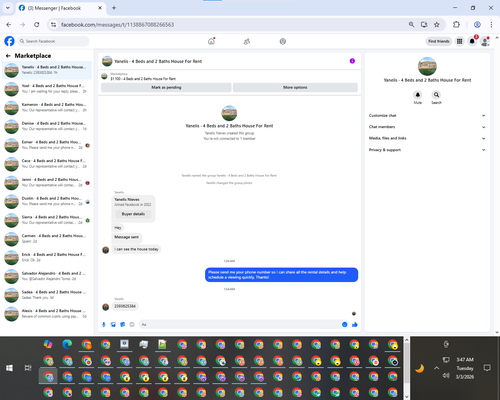Expand Media, files and links section

pos(427,138)
